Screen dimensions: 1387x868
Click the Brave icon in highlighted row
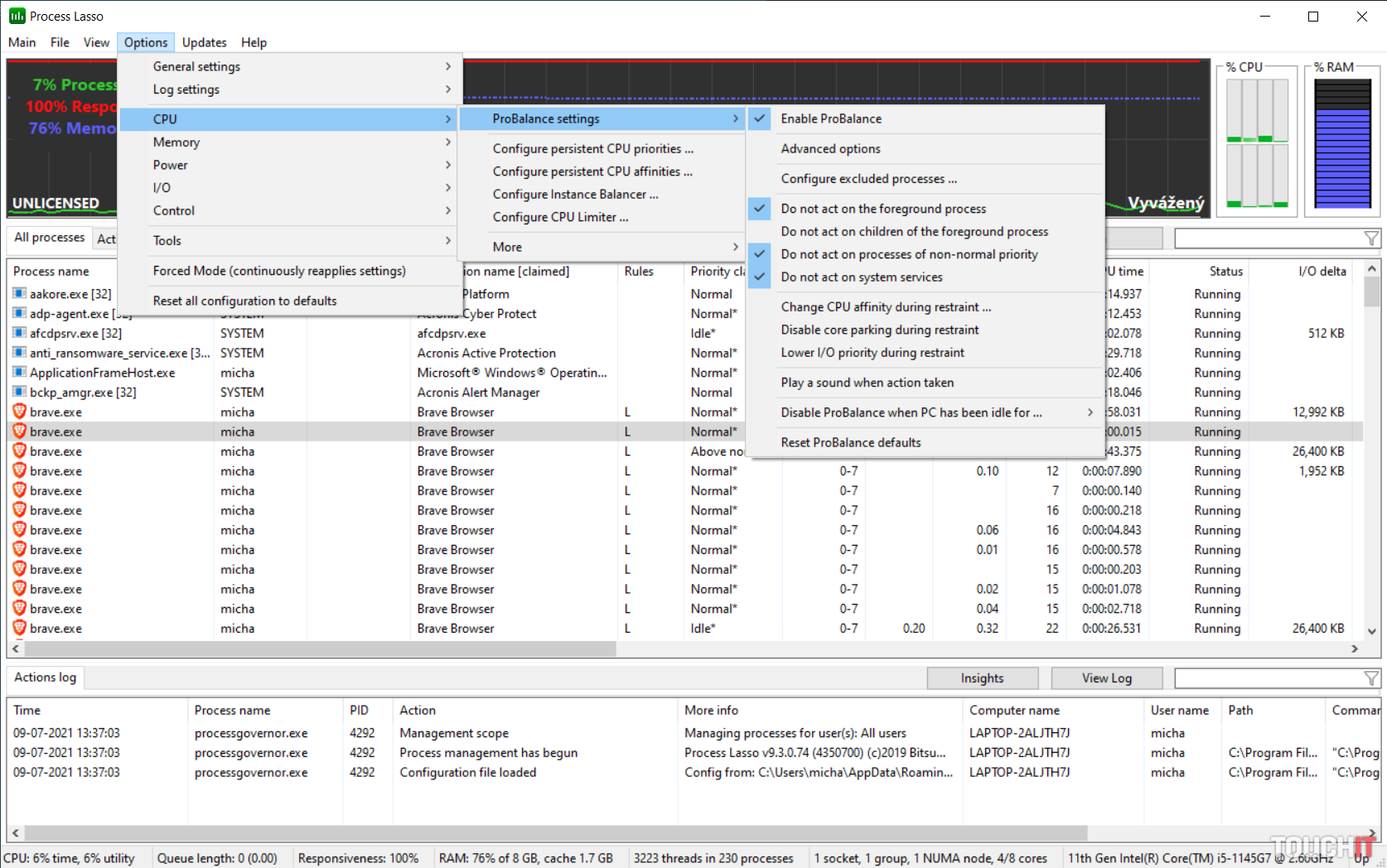point(19,432)
